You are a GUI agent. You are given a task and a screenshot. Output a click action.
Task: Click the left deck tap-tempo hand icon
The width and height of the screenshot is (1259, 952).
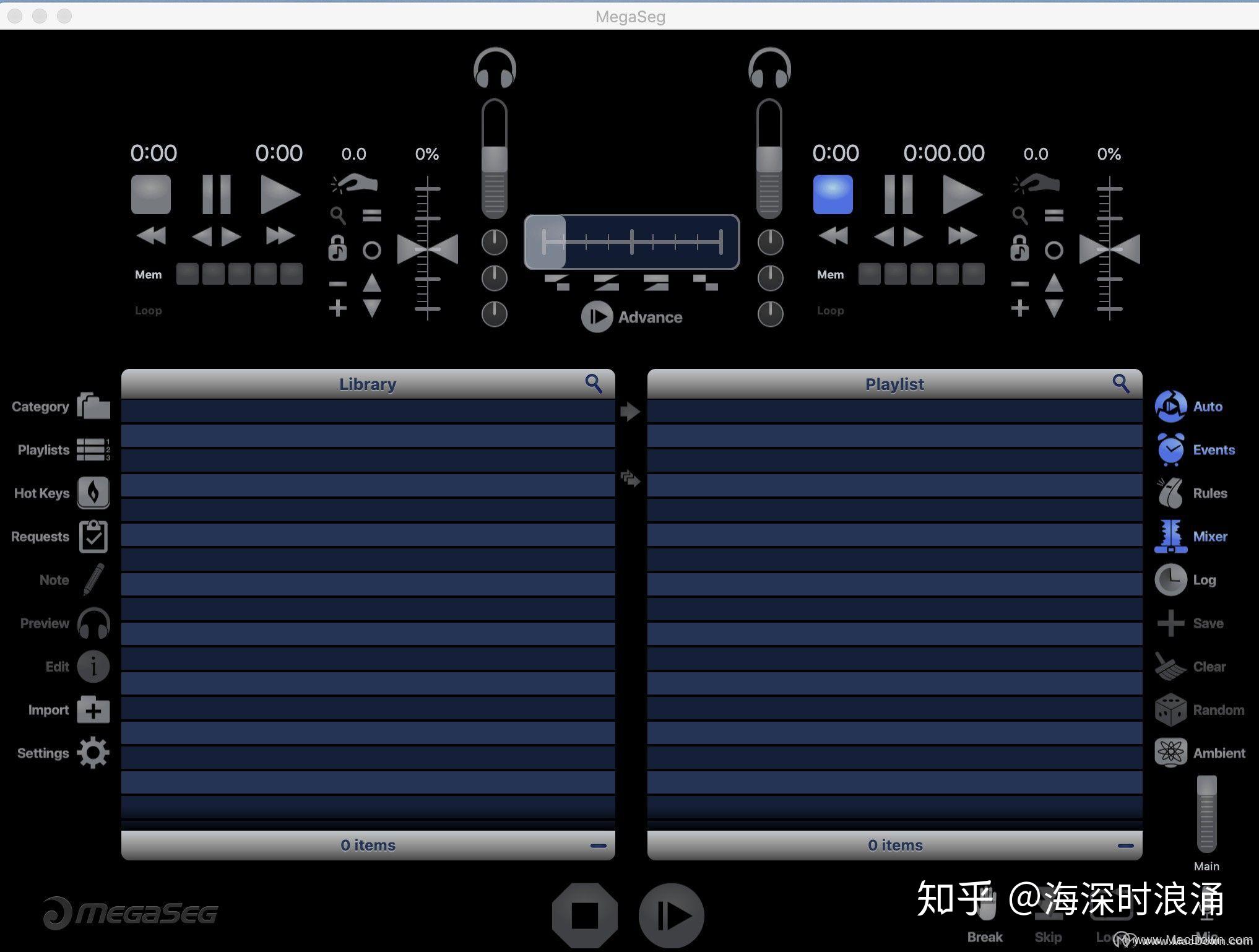coord(354,183)
